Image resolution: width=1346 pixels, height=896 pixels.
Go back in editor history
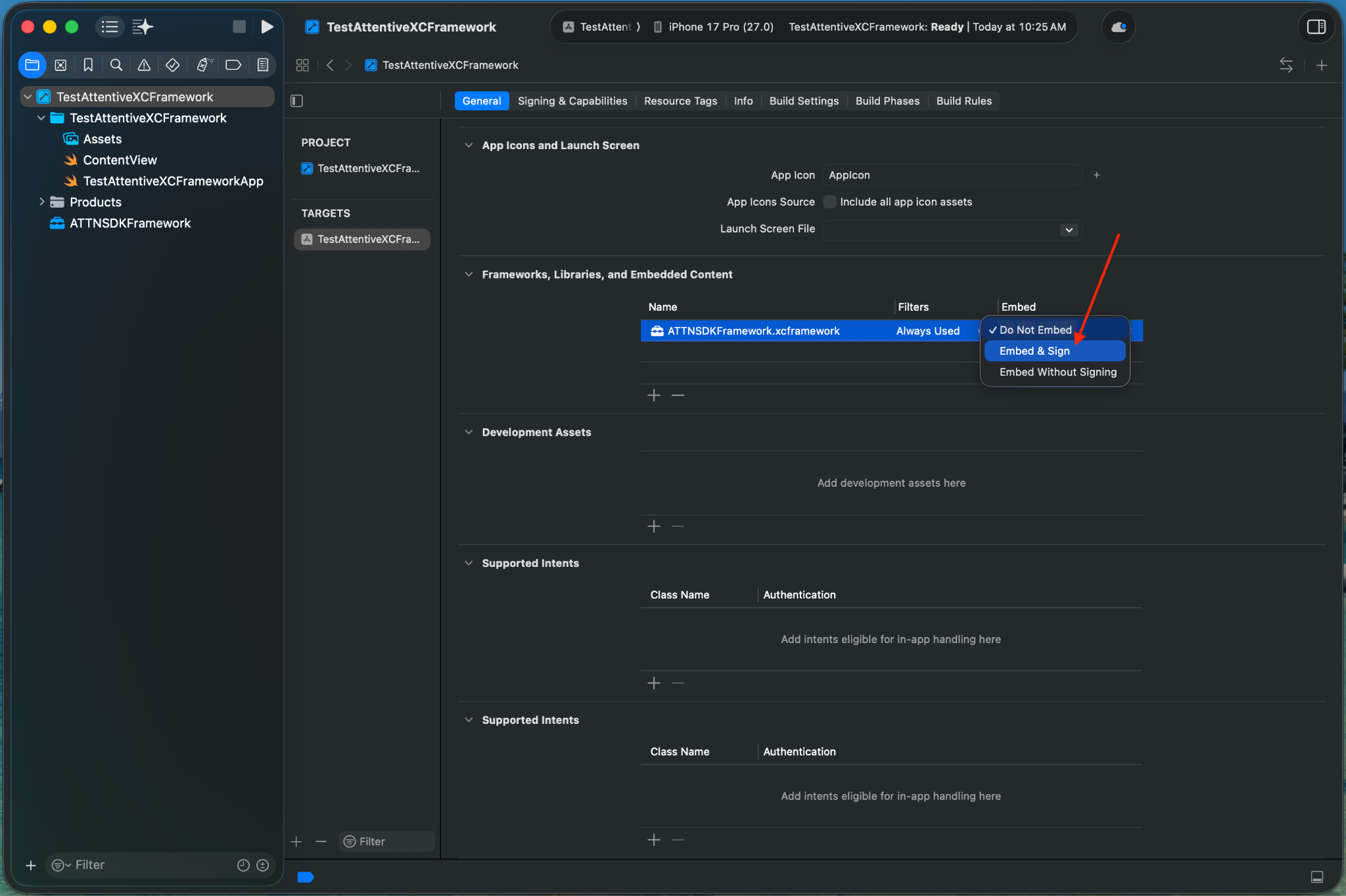coord(330,65)
